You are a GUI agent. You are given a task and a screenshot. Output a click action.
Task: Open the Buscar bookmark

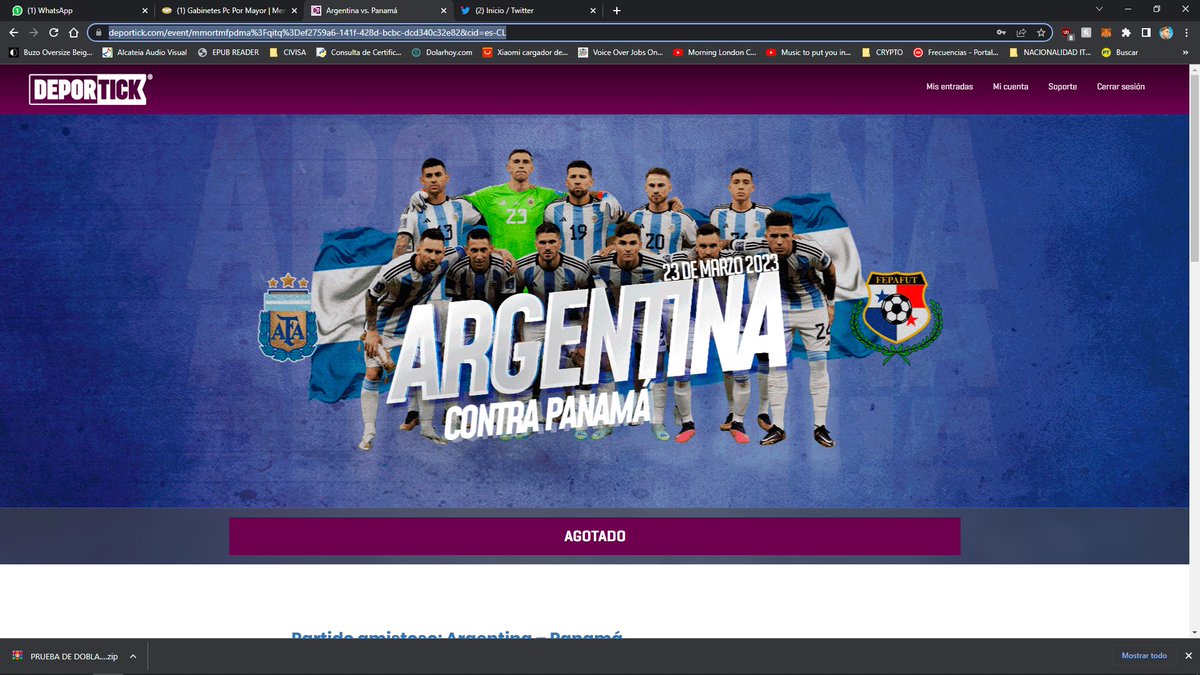1120,52
